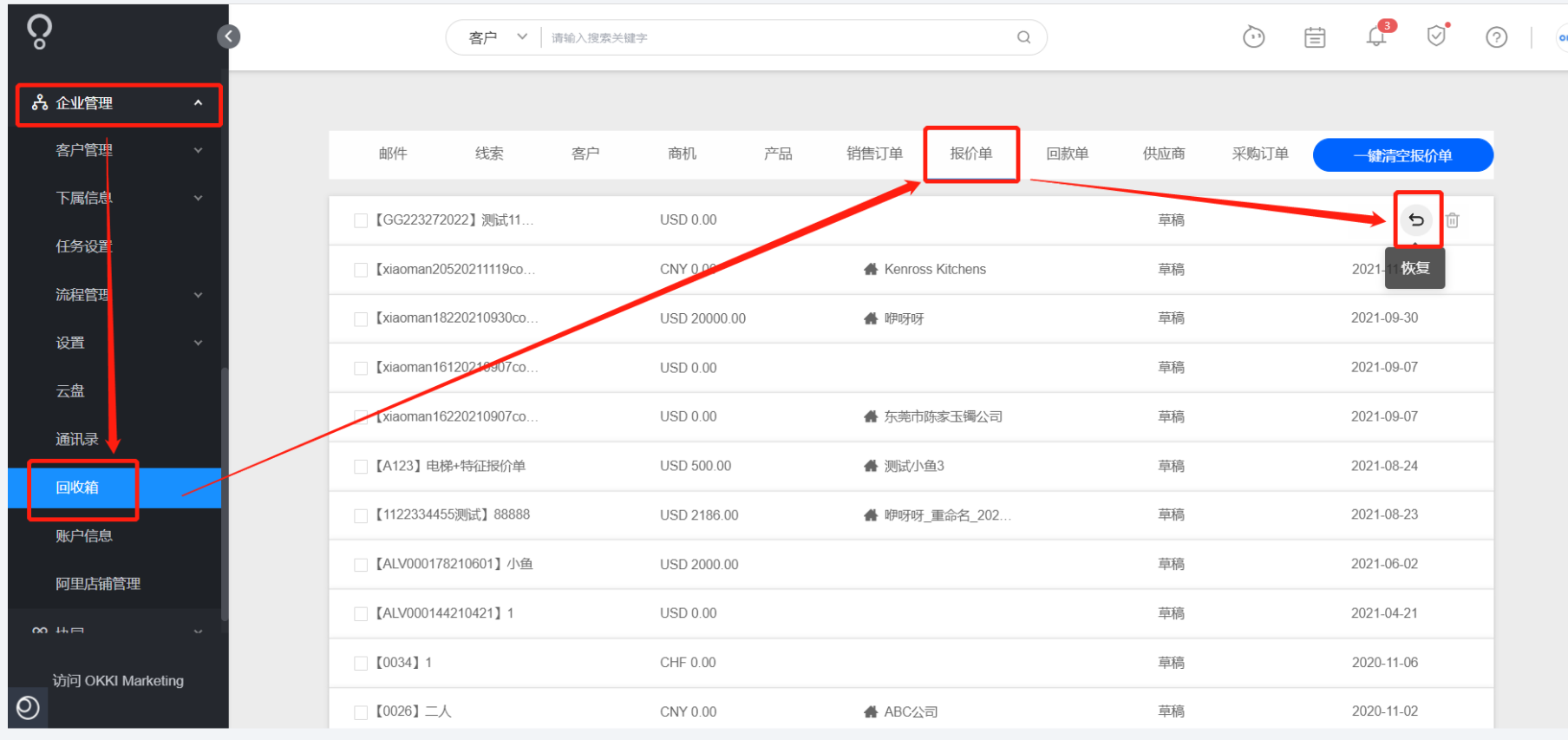Switch to the 供应商 tab
Screen dimensions: 1568x740
tap(1164, 154)
